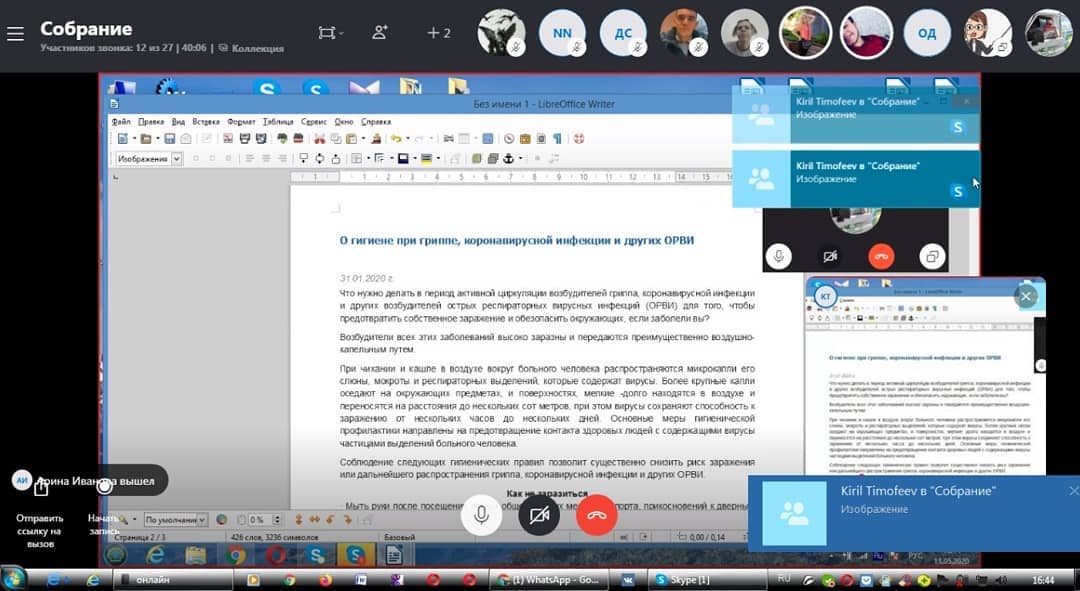This screenshot has height=591, width=1080.
Task: Click the Paste clipboard icon in Writer
Action: click(351, 138)
